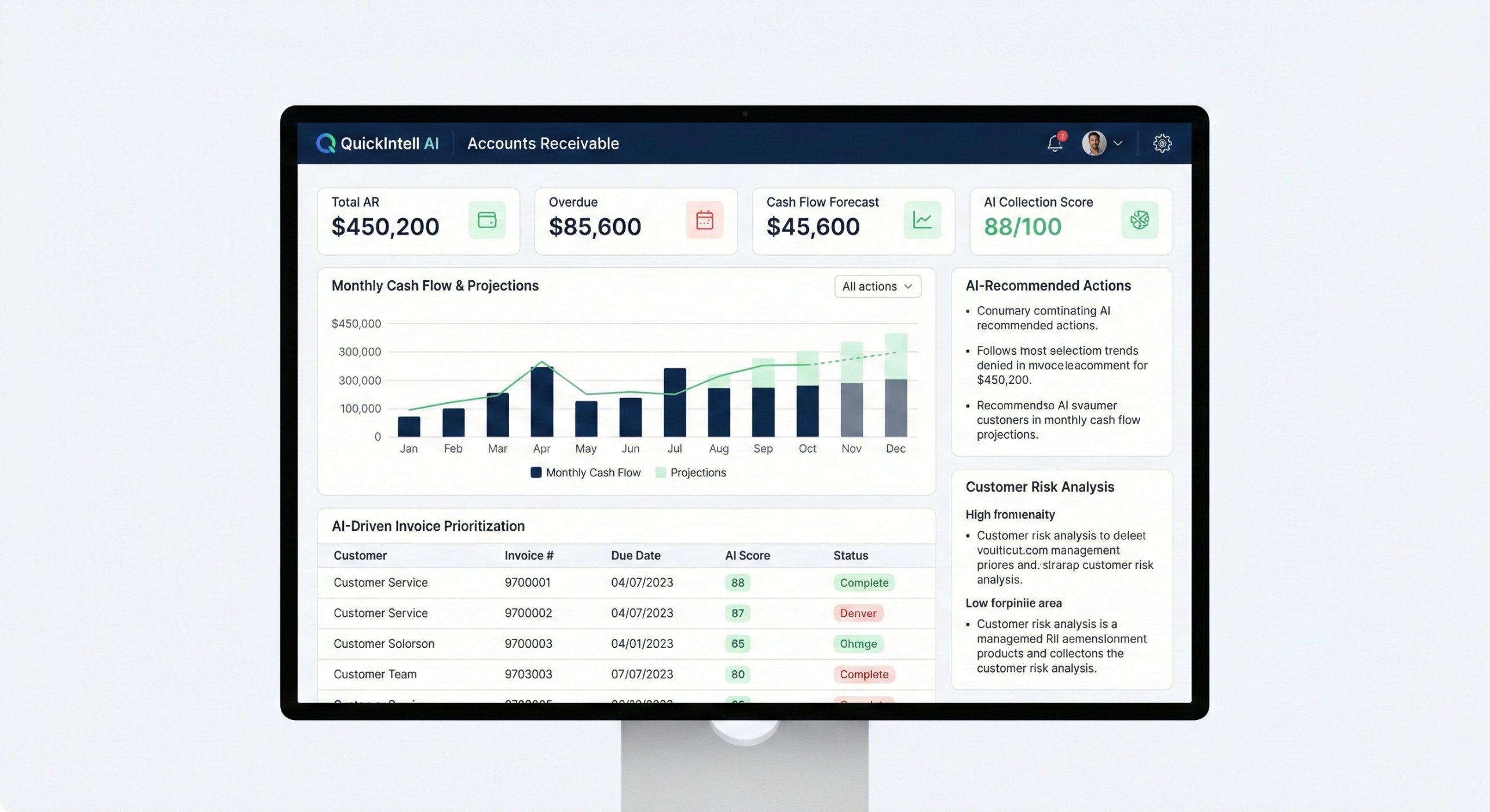Open the All actions dropdown
The width and height of the screenshot is (1490, 812).
pyautogui.click(x=877, y=286)
